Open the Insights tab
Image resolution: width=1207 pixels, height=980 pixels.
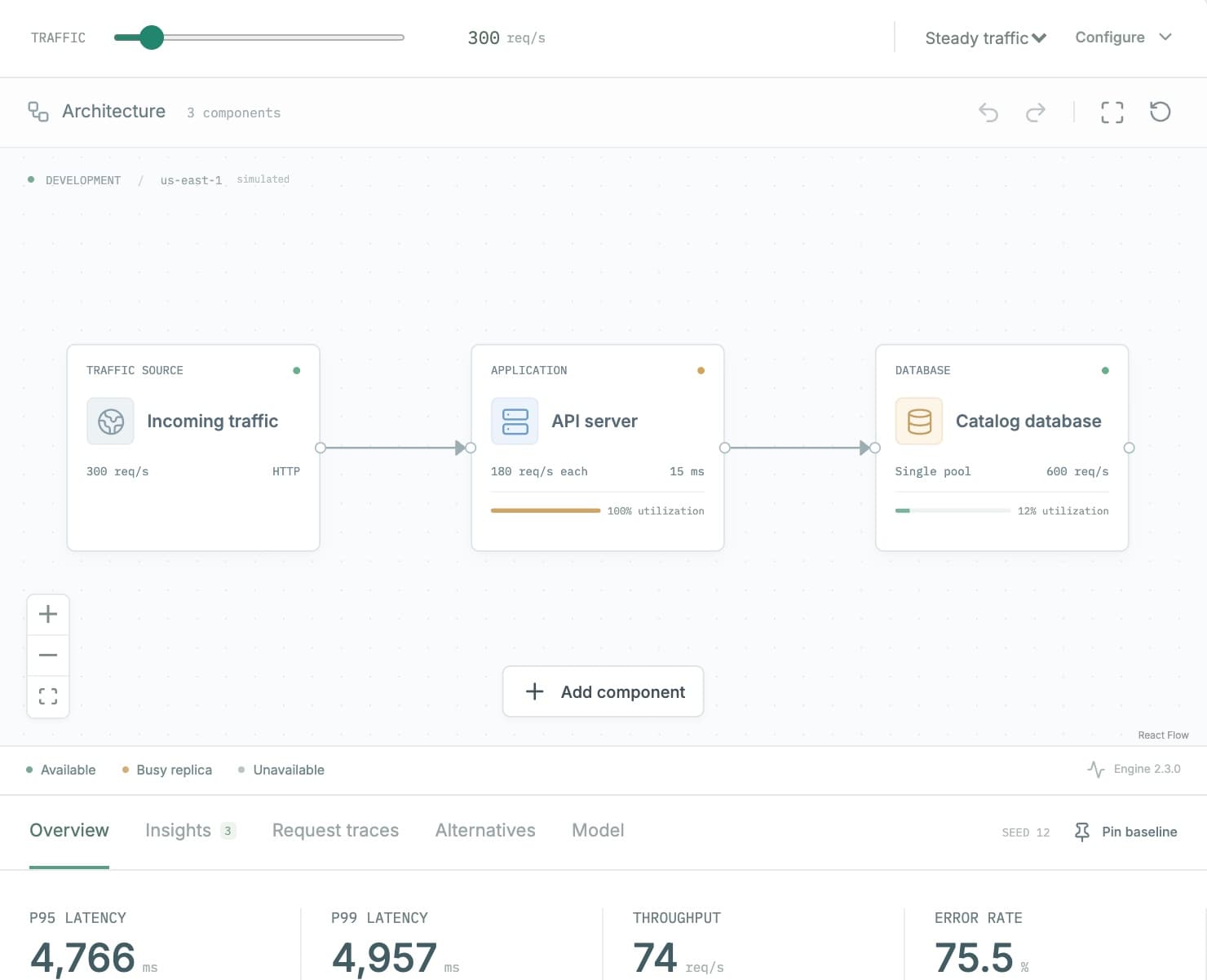tap(190, 830)
